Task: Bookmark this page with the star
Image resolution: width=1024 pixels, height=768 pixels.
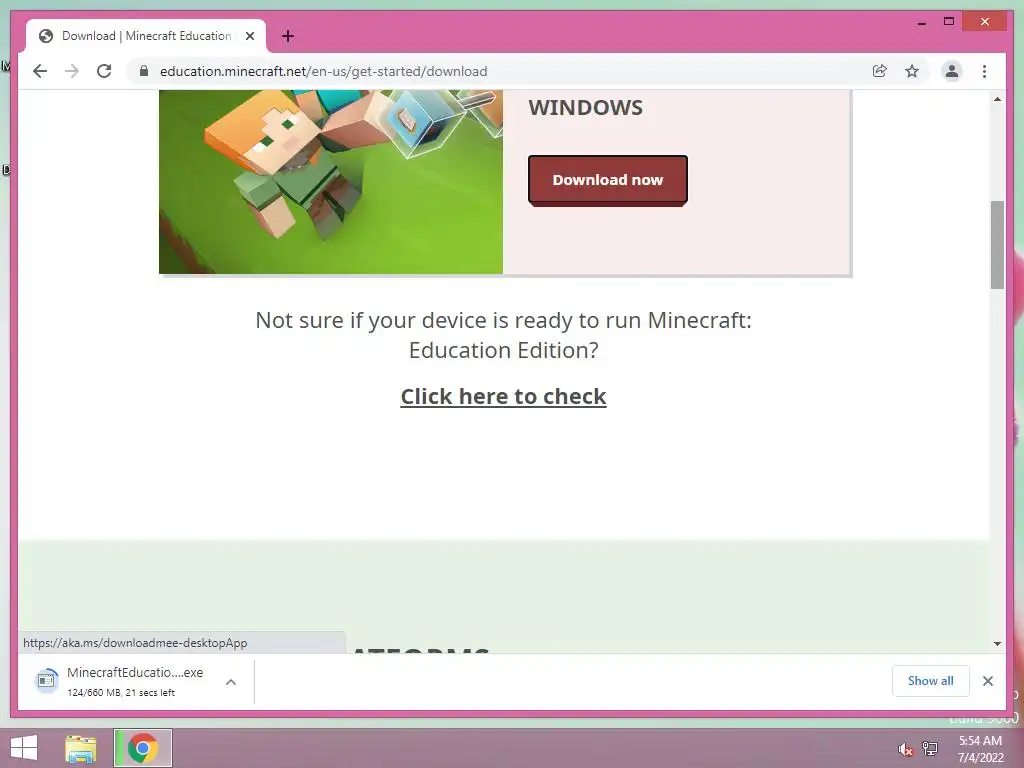Action: pyautogui.click(x=912, y=71)
